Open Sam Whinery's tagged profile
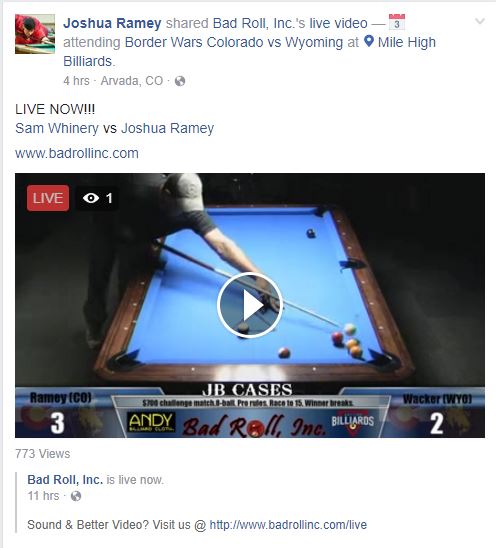Screen dimensions: 496x548 click(57, 128)
